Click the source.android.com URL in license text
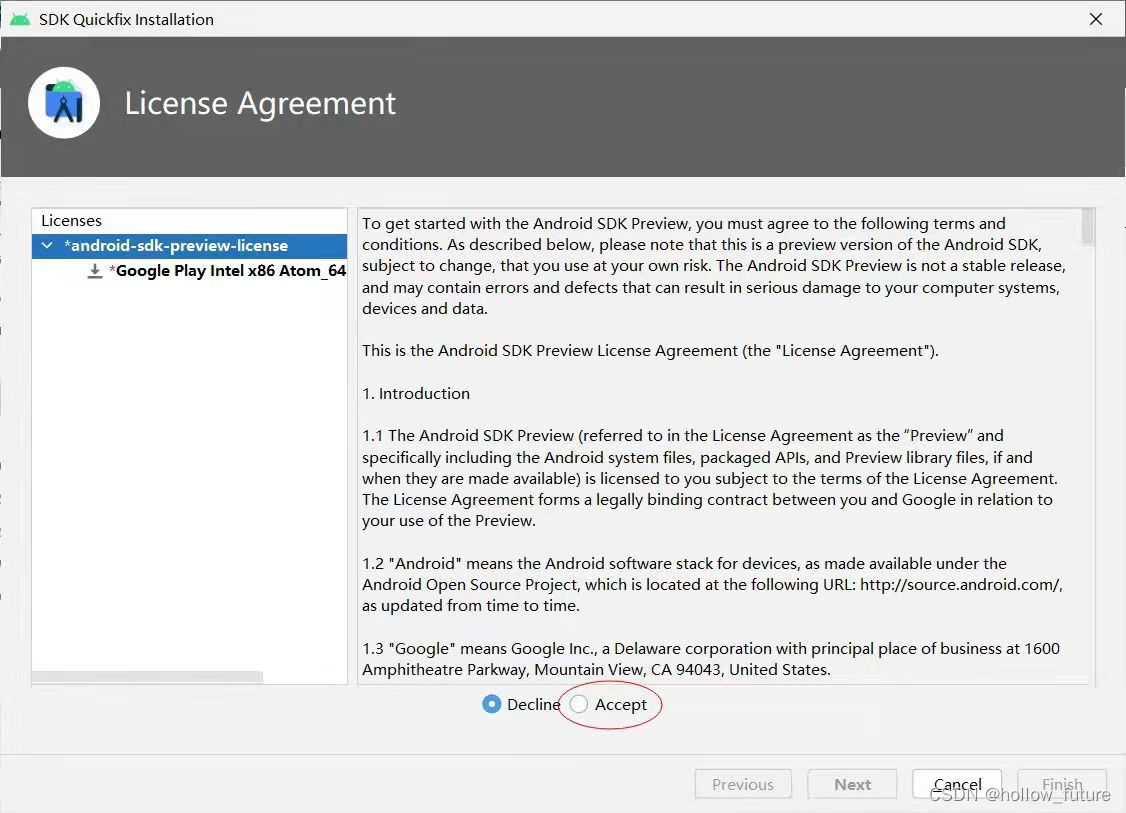This screenshot has width=1126, height=813. click(960, 585)
